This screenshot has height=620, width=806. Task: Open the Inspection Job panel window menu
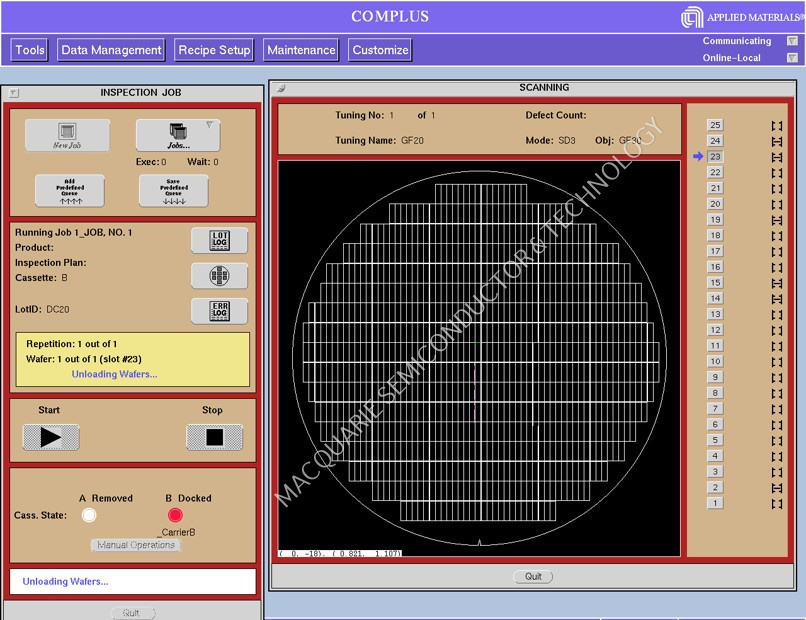(x=14, y=93)
